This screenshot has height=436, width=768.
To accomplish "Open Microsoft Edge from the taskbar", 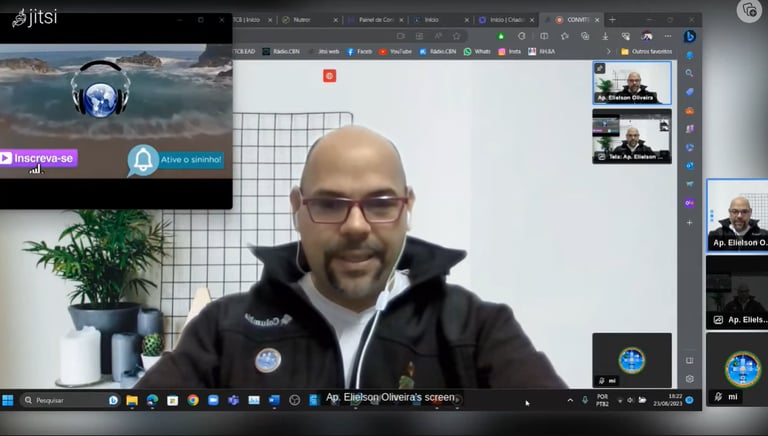I will [152, 400].
